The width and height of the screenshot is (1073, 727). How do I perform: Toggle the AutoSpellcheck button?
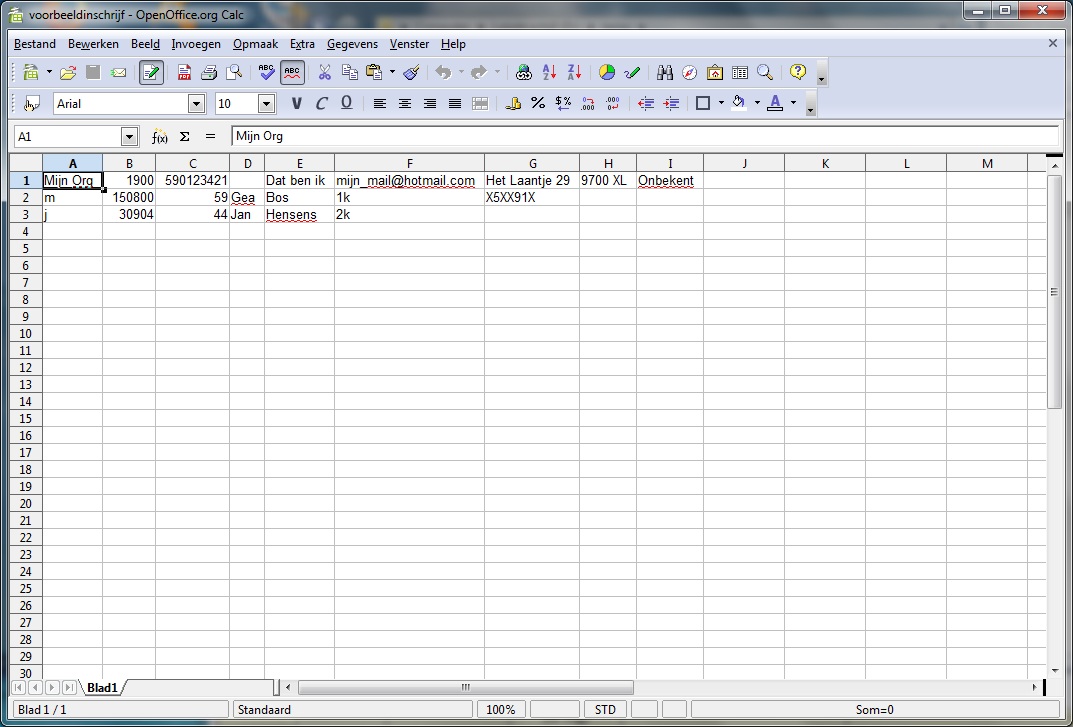point(292,73)
